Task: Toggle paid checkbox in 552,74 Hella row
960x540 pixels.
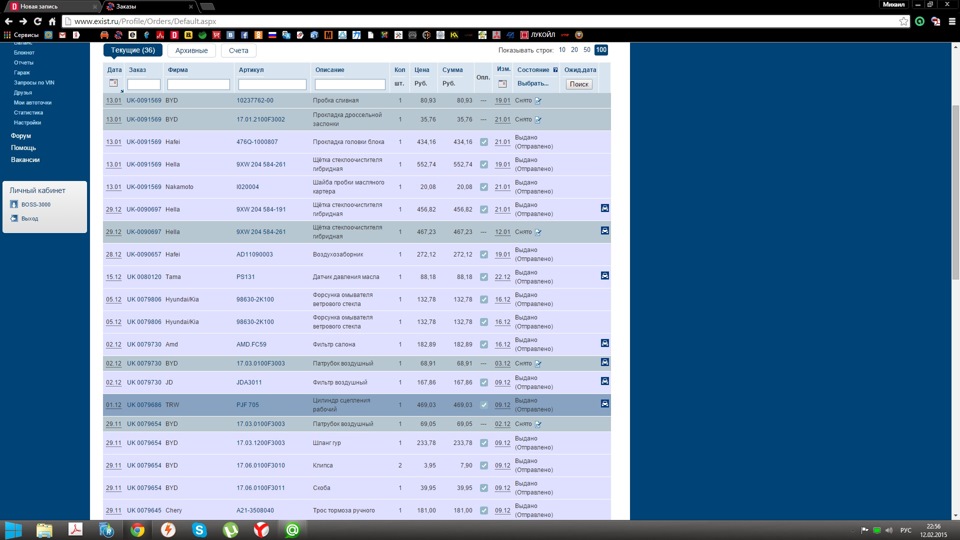Action: click(484, 165)
